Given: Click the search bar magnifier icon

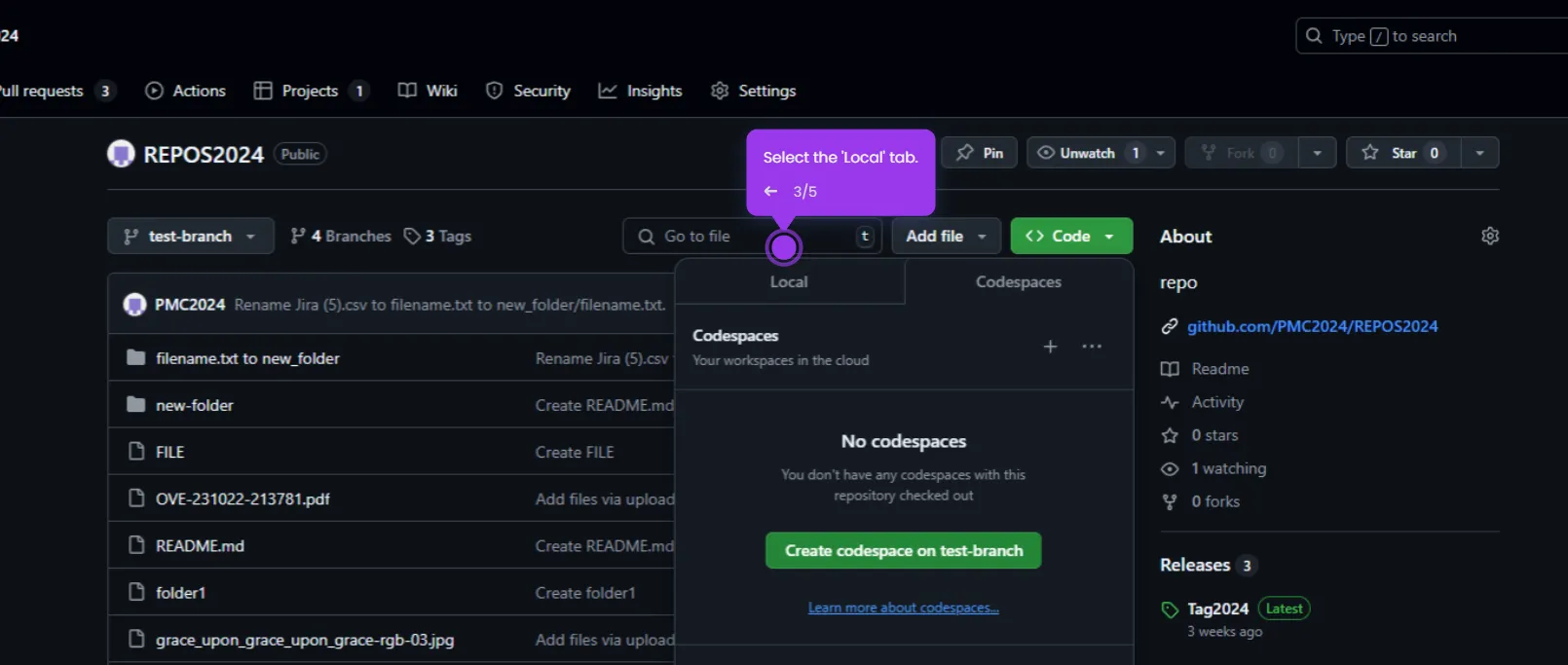Looking at the screenshot, I should coord(1314,36).
